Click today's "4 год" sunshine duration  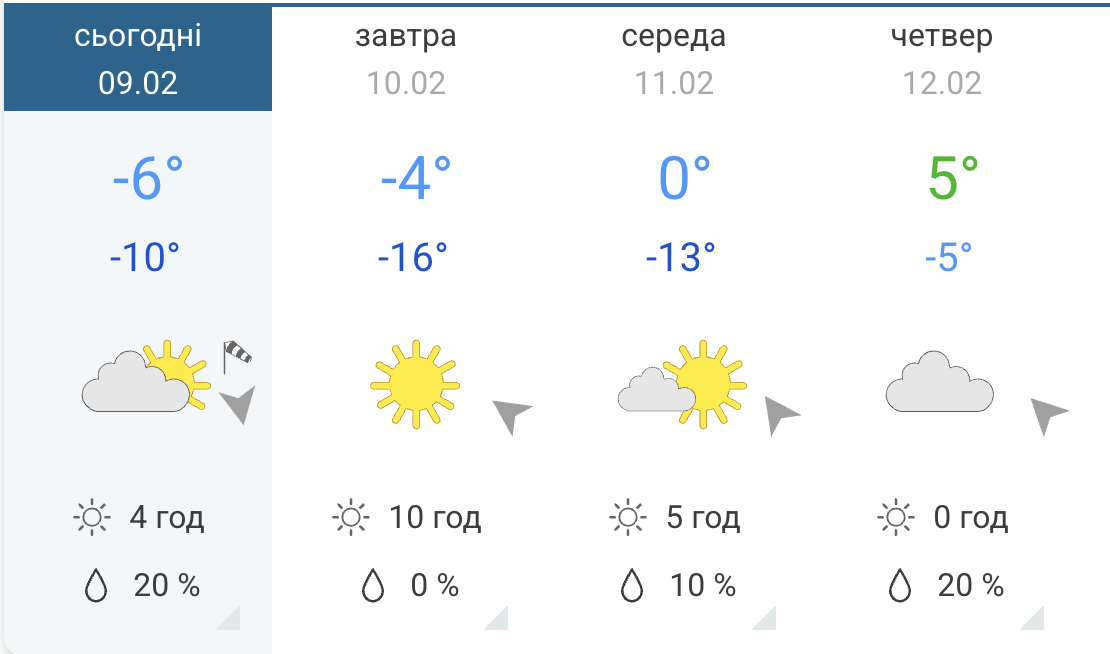tap(166, 518)
